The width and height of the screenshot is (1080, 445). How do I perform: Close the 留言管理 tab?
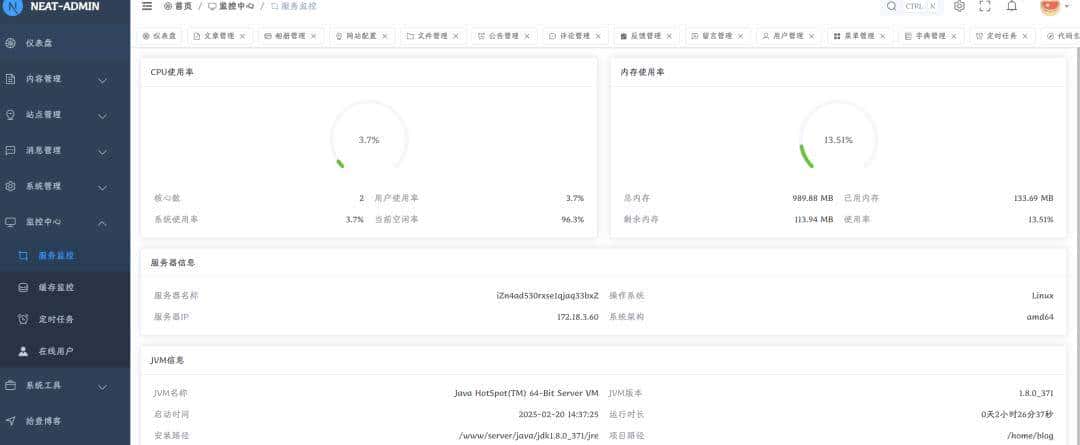tap(740, 36)
